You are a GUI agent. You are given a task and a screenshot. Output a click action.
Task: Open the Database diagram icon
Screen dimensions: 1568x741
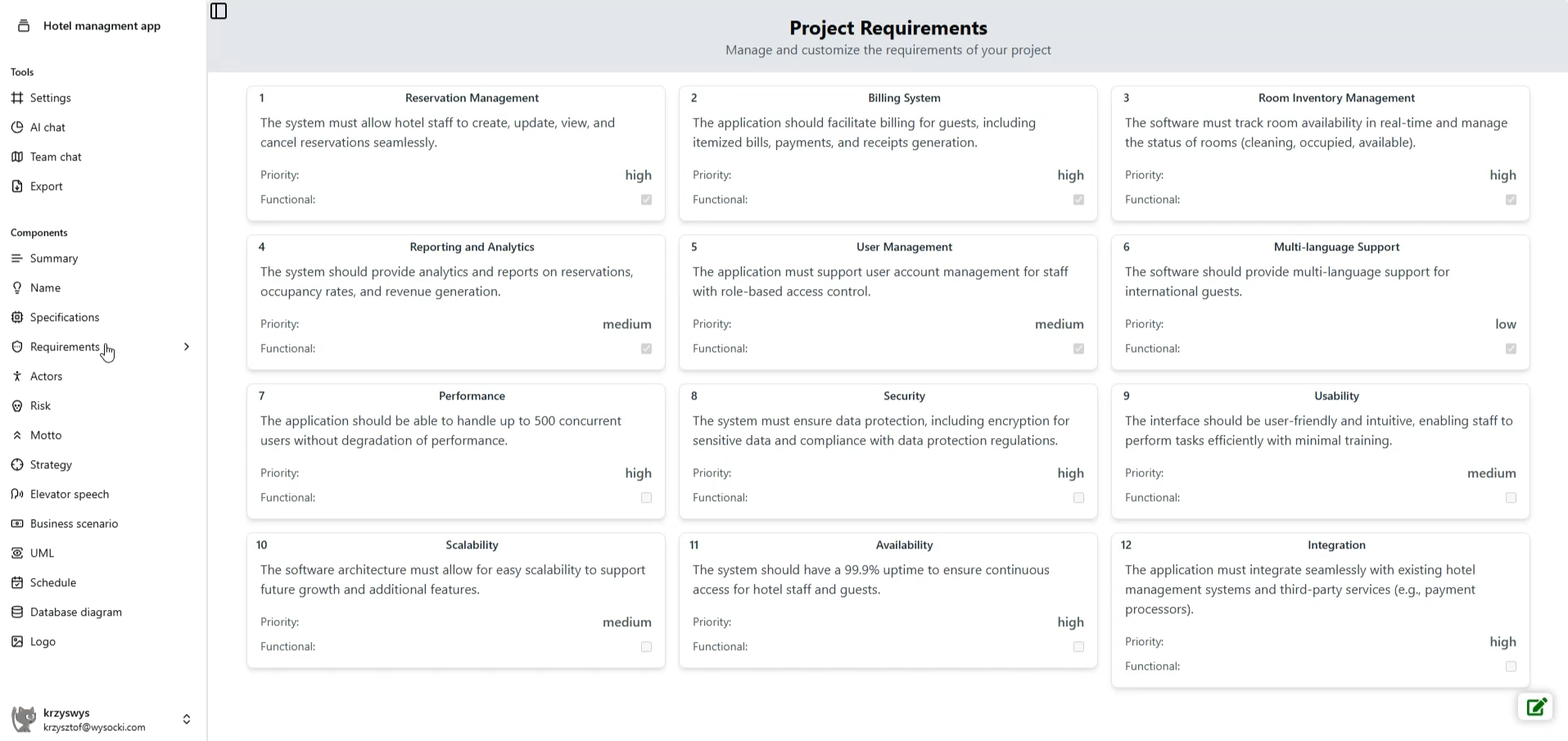[x=17, y=612]
